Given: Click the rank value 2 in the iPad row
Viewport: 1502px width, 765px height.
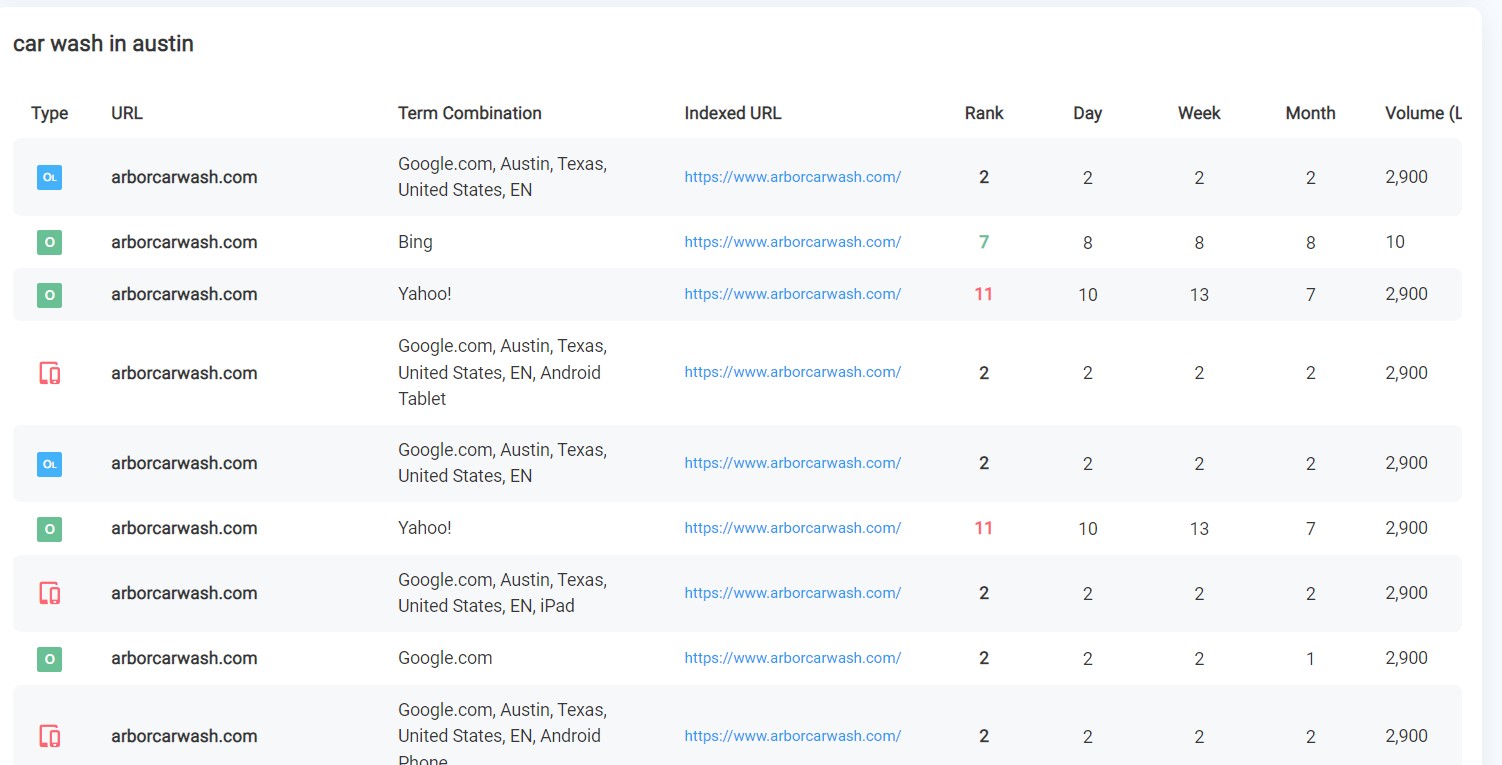Looking at the screenshot, I should tap(984, 593).
